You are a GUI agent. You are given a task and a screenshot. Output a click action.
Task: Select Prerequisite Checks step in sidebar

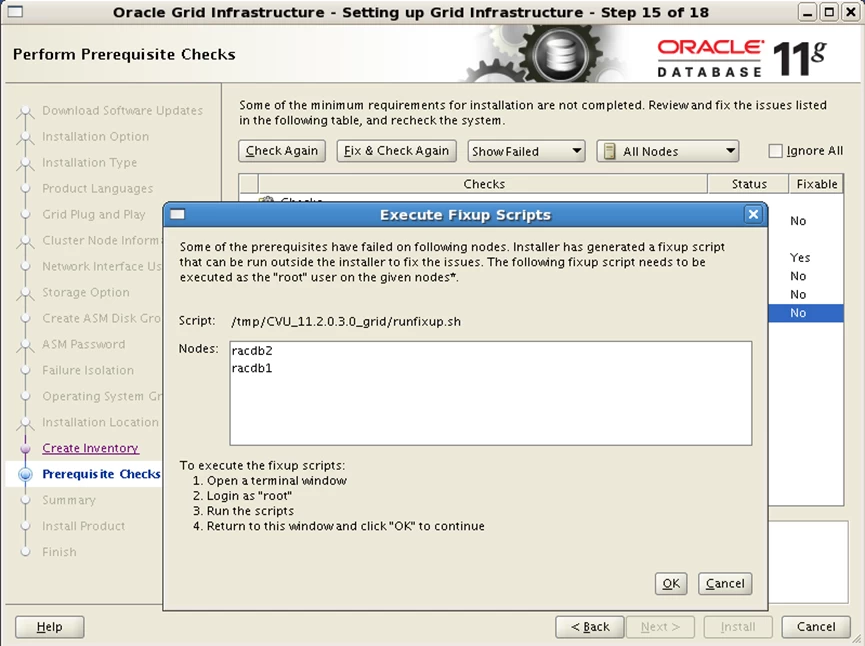pyautogui.click(x=102, y=474)
